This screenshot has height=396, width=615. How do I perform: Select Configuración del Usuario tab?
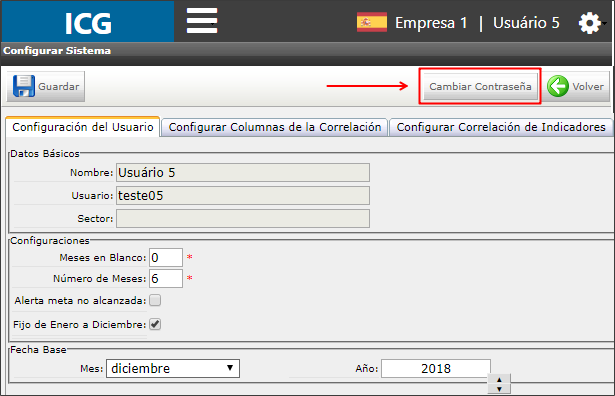point(83,127)
